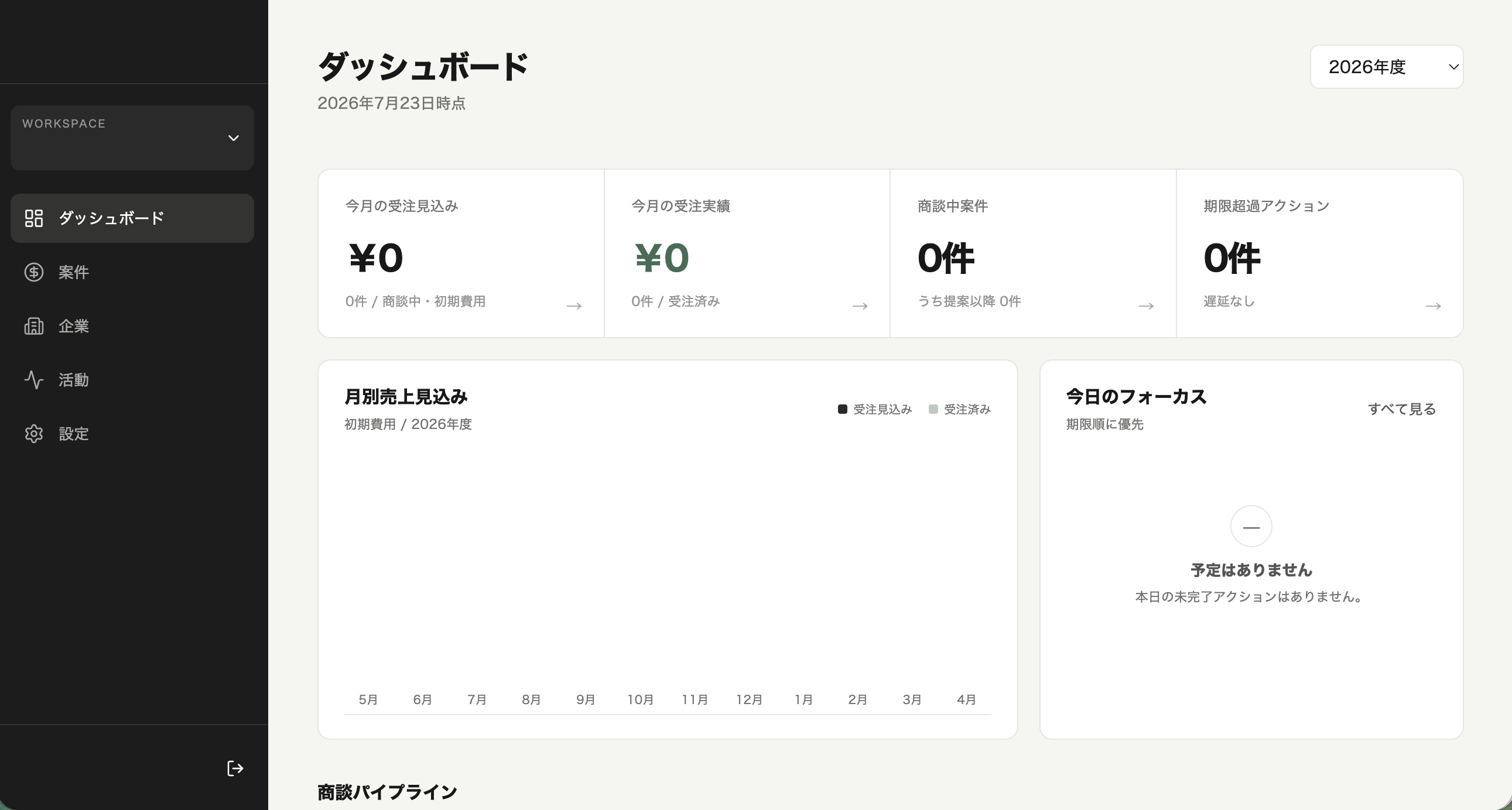Click the 月別売上見込み chart title
The image size is (1512, 810).
tap(406, 397)
